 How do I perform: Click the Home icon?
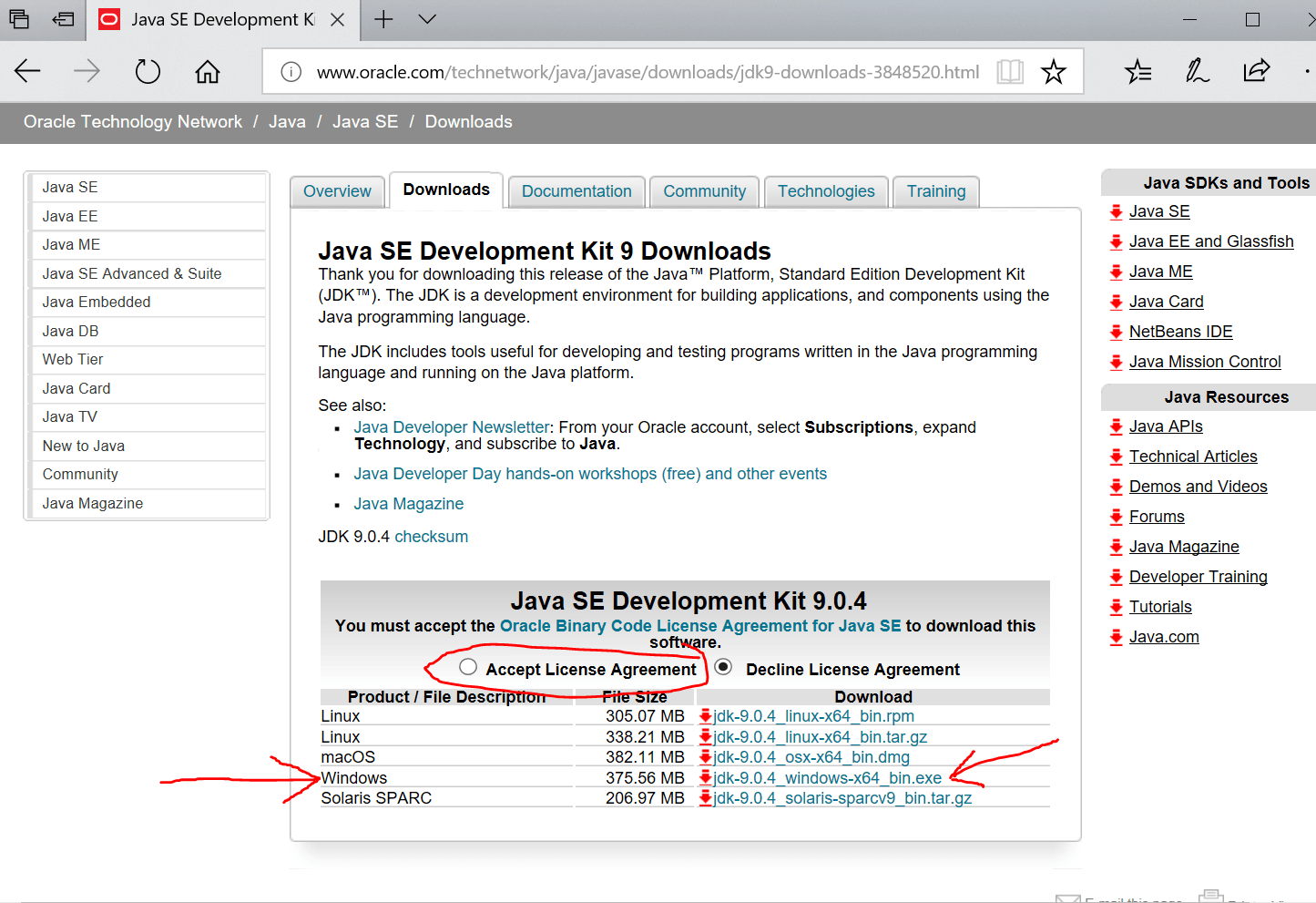[x=207, y=71]
